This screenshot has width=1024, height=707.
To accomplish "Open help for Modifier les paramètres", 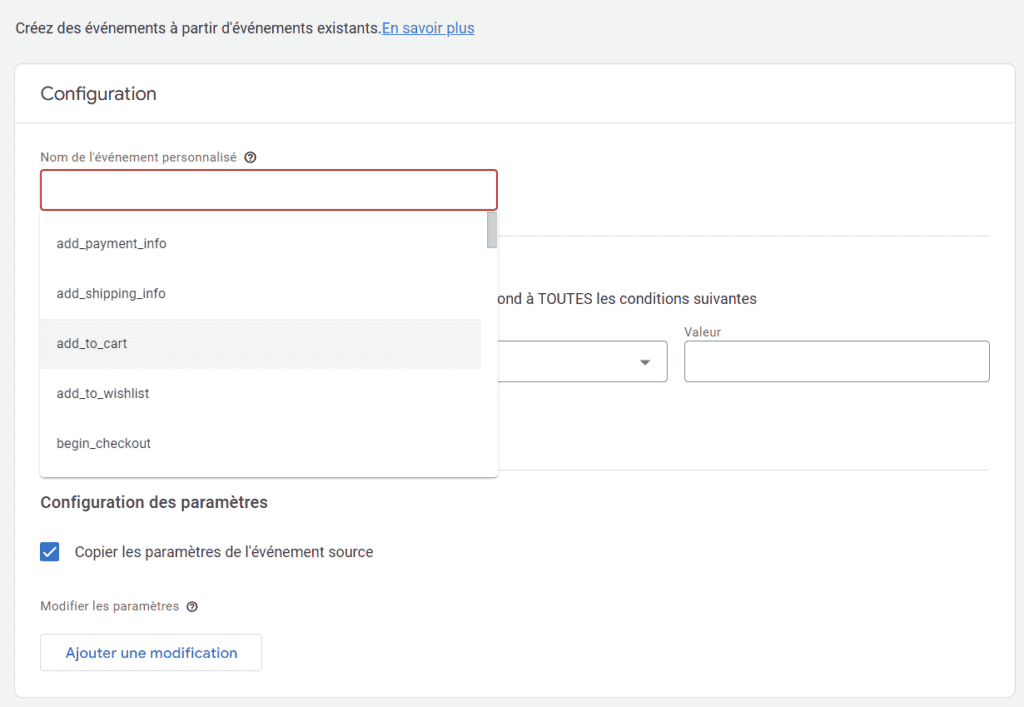I will click(x=191, y=606).
